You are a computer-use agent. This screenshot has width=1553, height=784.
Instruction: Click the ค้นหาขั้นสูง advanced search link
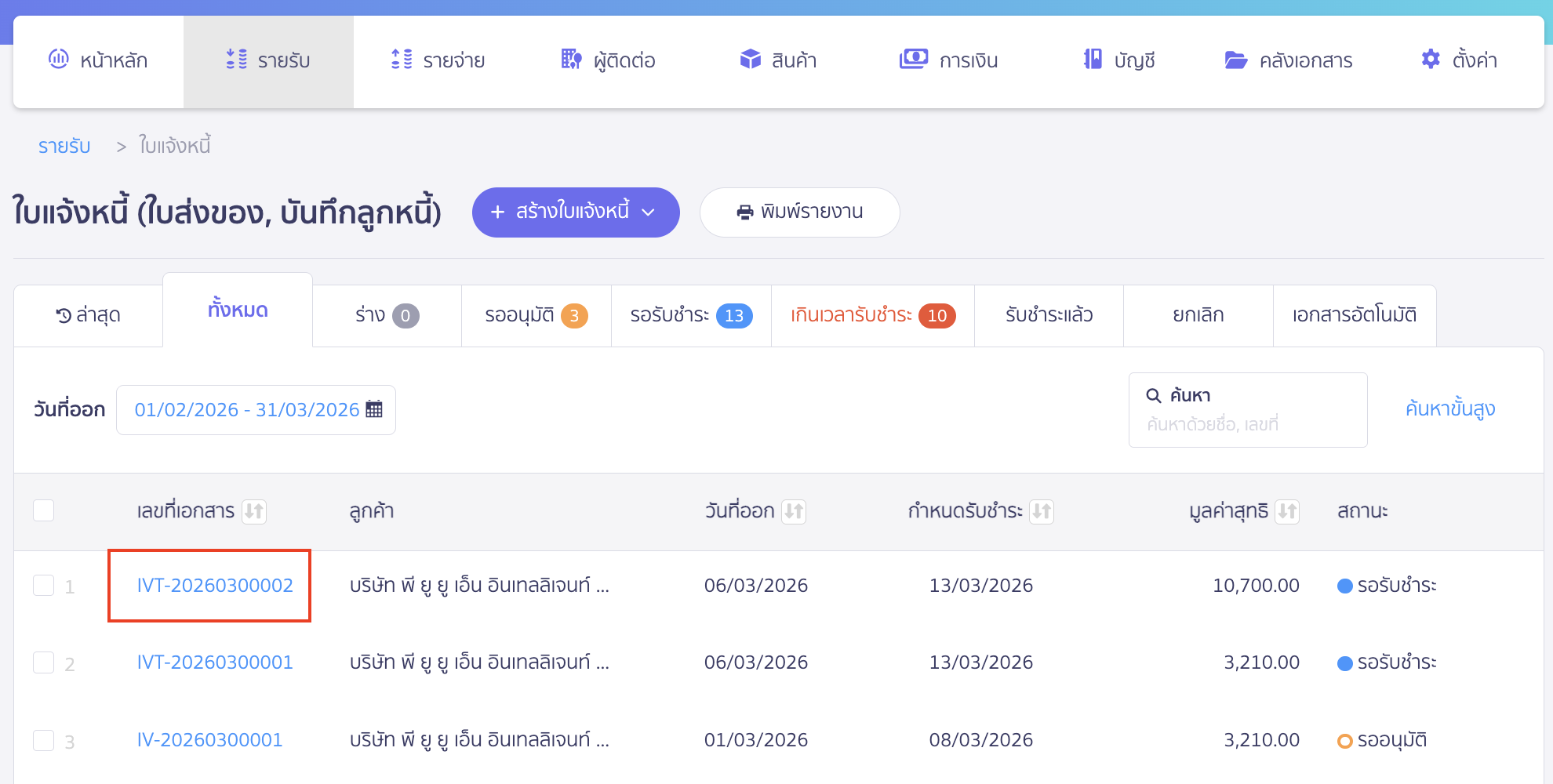tap(1449, 408)
